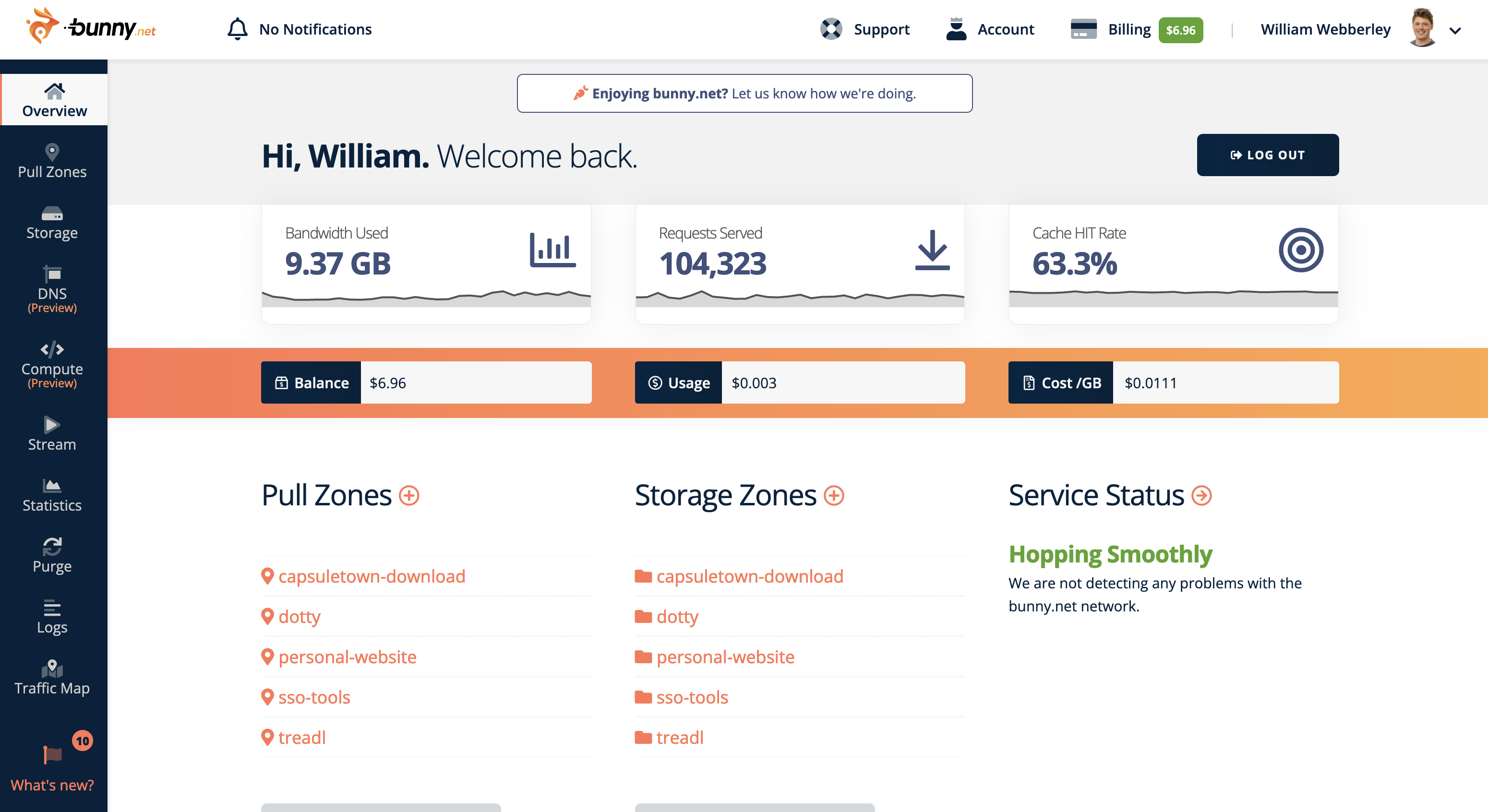Create a new Pull Zone with plus icon
This screenshot has height=812, width=1488.
pyautogui.click(x=409, y=496)
